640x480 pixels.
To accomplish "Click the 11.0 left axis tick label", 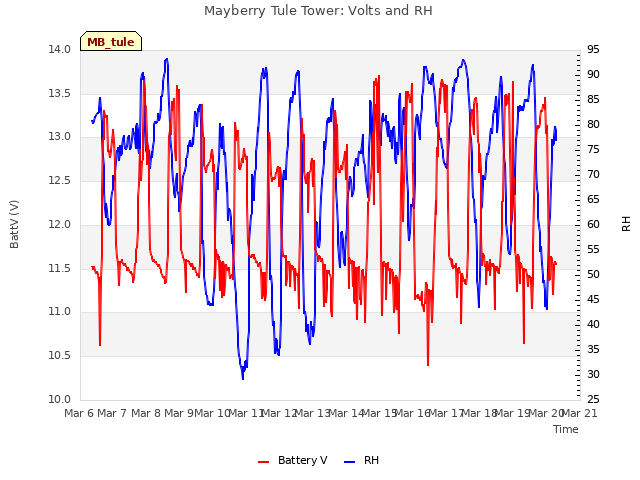I will 60,311.
